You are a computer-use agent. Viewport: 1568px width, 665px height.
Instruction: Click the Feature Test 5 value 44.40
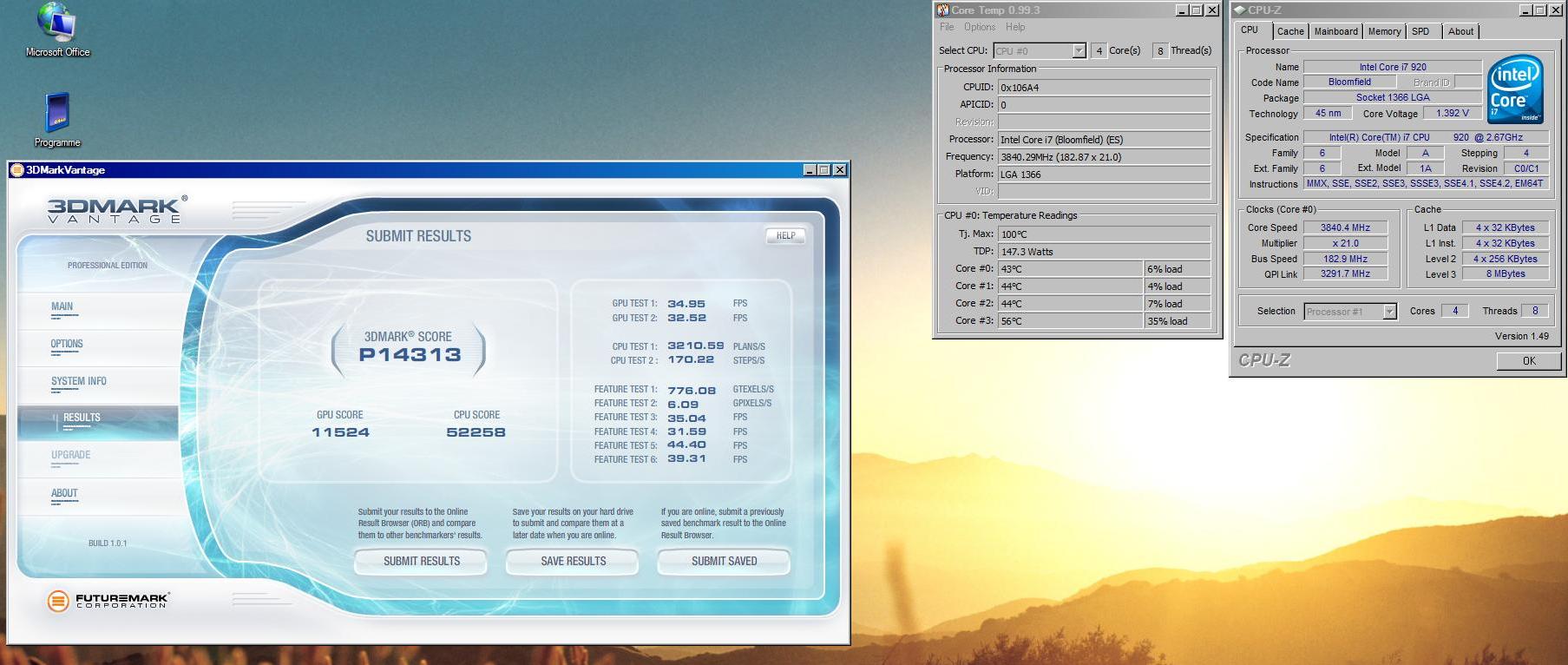686,444
